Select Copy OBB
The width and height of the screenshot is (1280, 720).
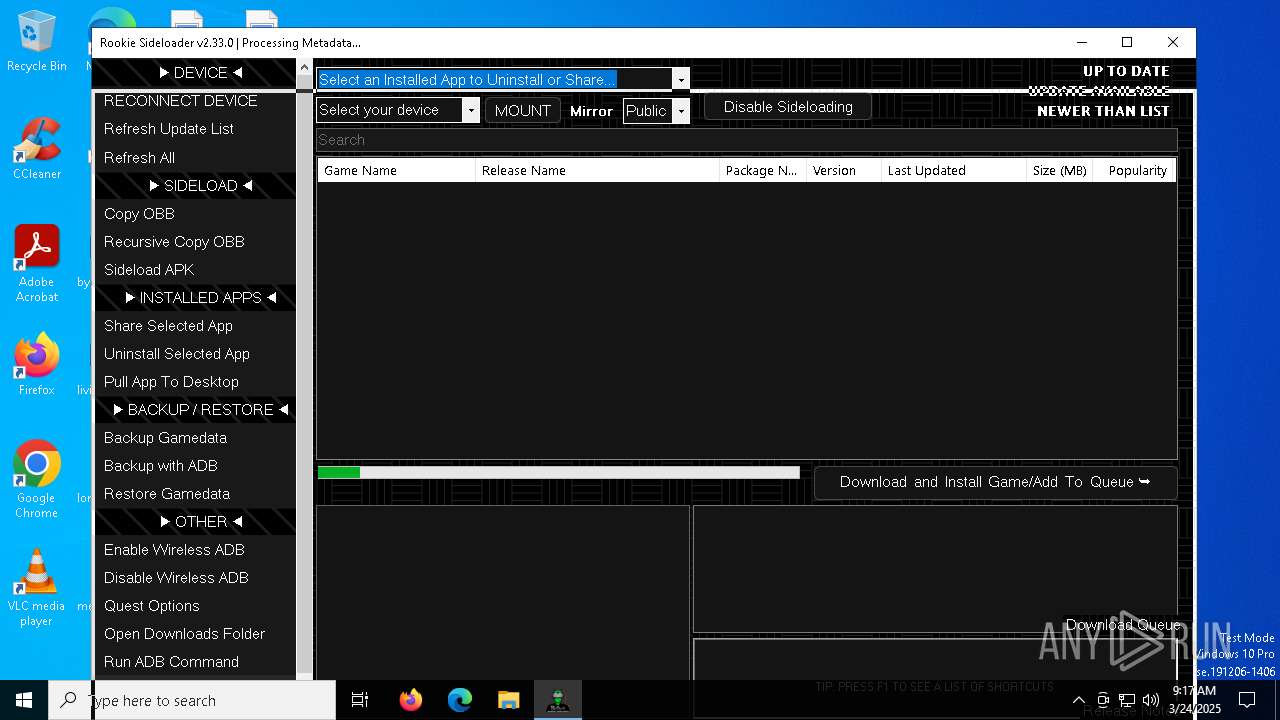coord(195,213)
